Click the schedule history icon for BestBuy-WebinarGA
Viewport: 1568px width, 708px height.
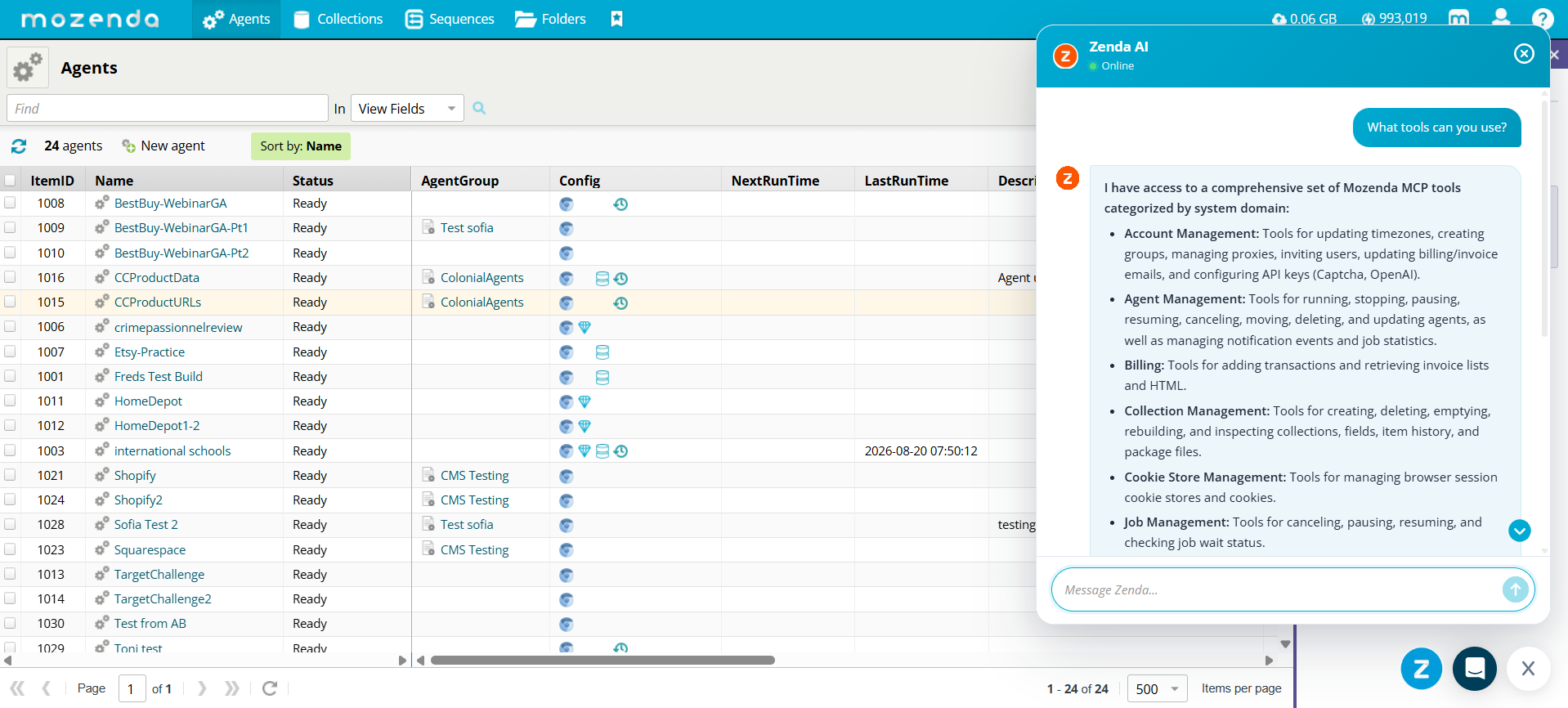point(620,204)
